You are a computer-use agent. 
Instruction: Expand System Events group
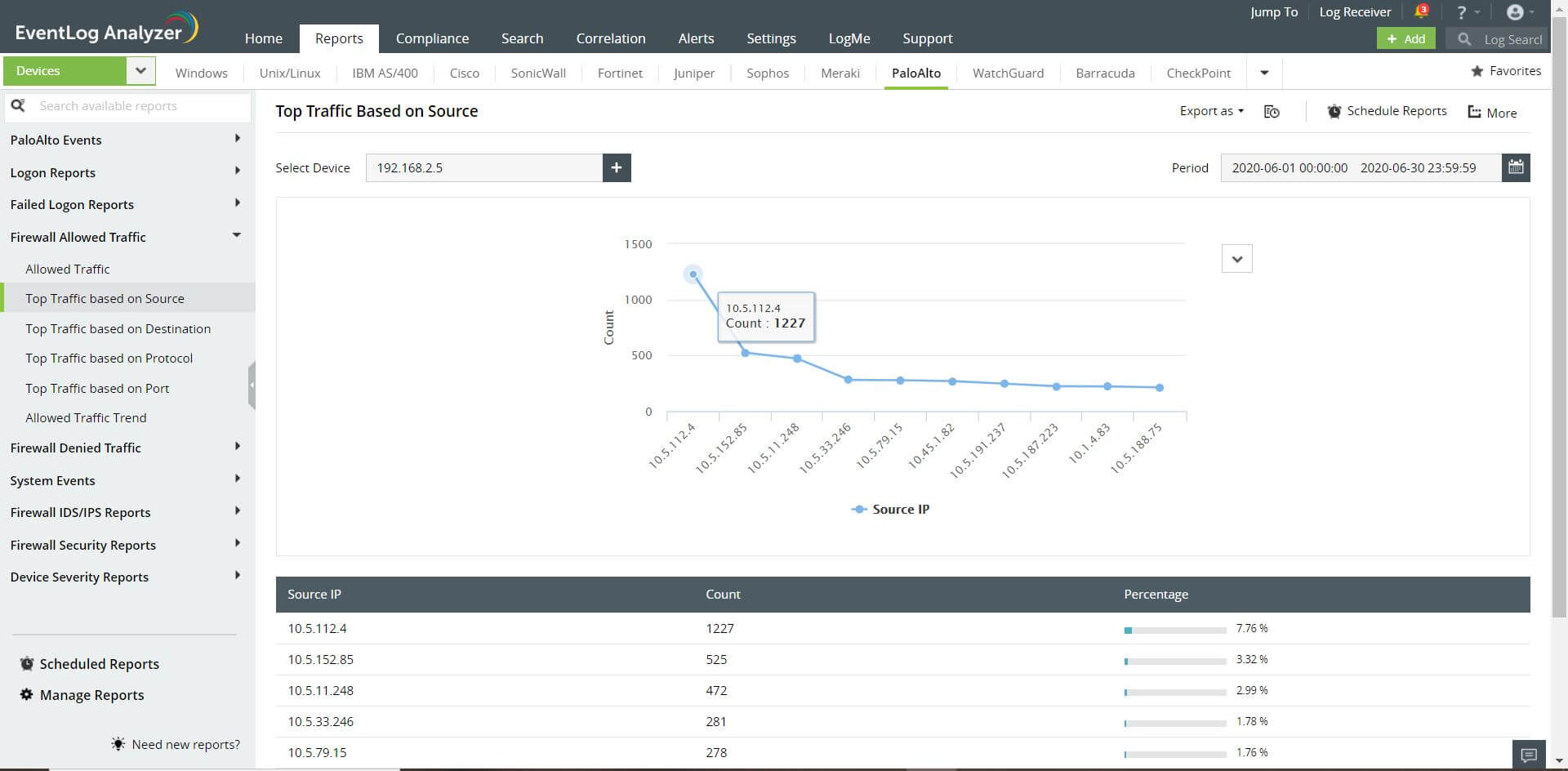(238, 479)
